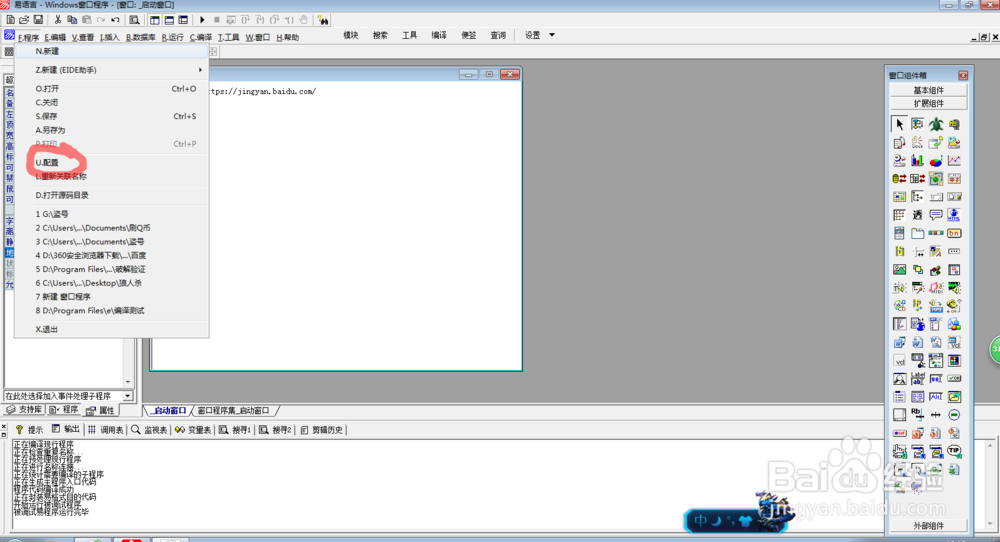Switch to the 监视表 tab
Image resolution: width=1000 pixels, height=542 pixels.
(149, 430)
